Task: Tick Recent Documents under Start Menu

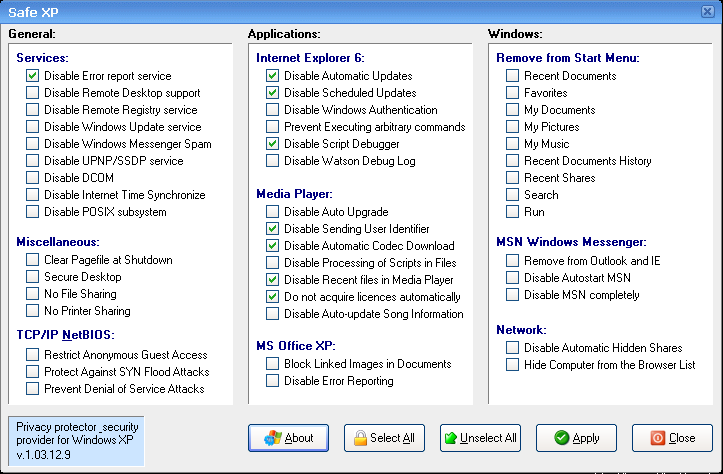Action: 513,76
